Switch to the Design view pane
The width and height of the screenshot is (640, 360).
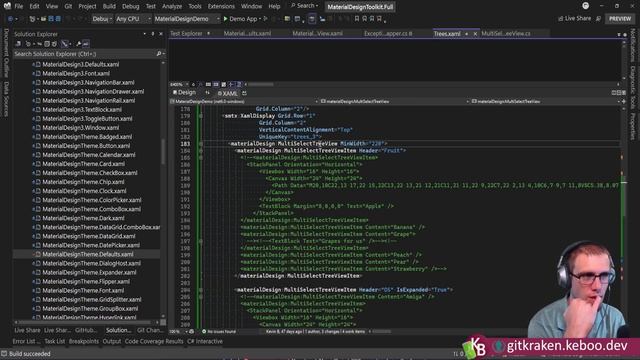pyautogui.click(x=184, y=93)
